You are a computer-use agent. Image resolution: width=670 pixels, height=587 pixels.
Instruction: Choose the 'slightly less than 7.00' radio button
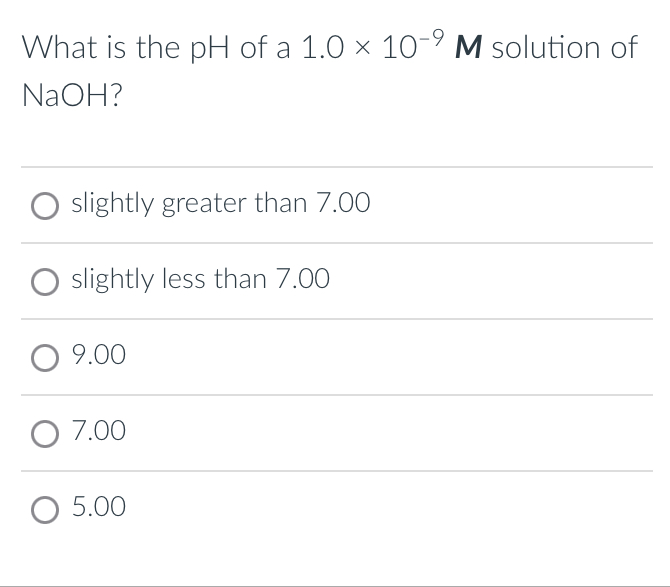44,281
